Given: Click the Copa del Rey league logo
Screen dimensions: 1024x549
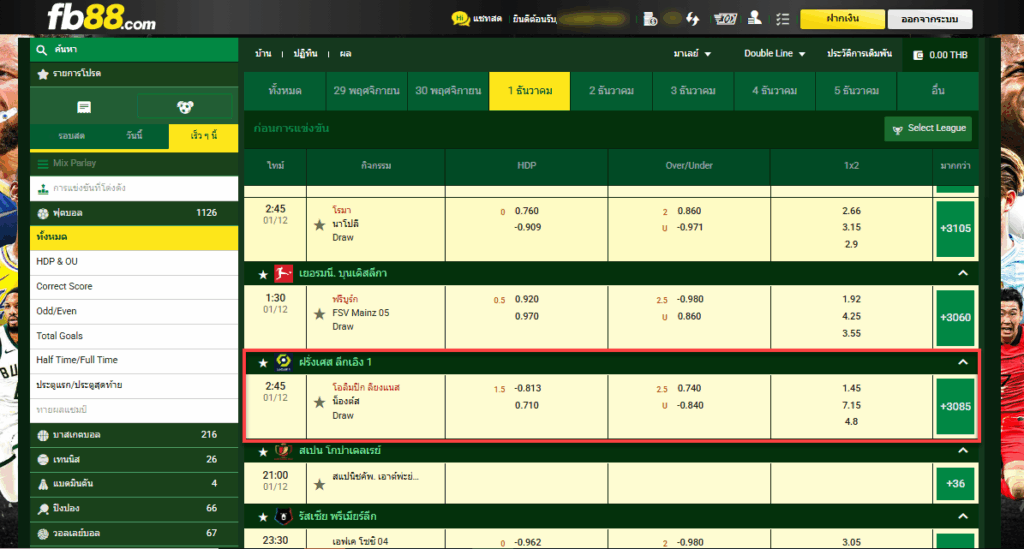Looking at the screenshot, I should 283,451.
